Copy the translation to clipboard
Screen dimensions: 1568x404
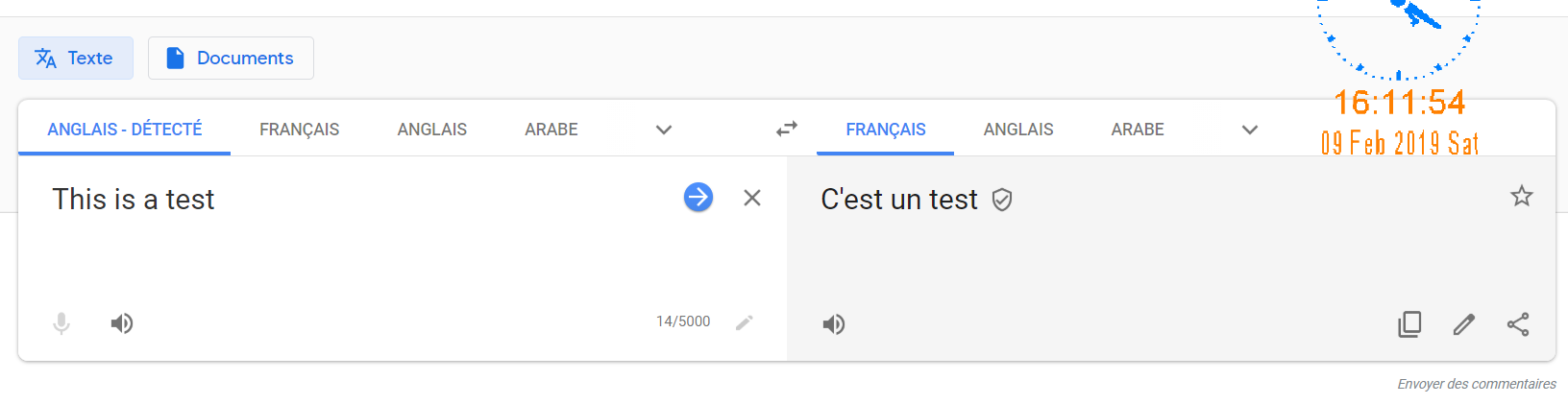pos(1409,324)
